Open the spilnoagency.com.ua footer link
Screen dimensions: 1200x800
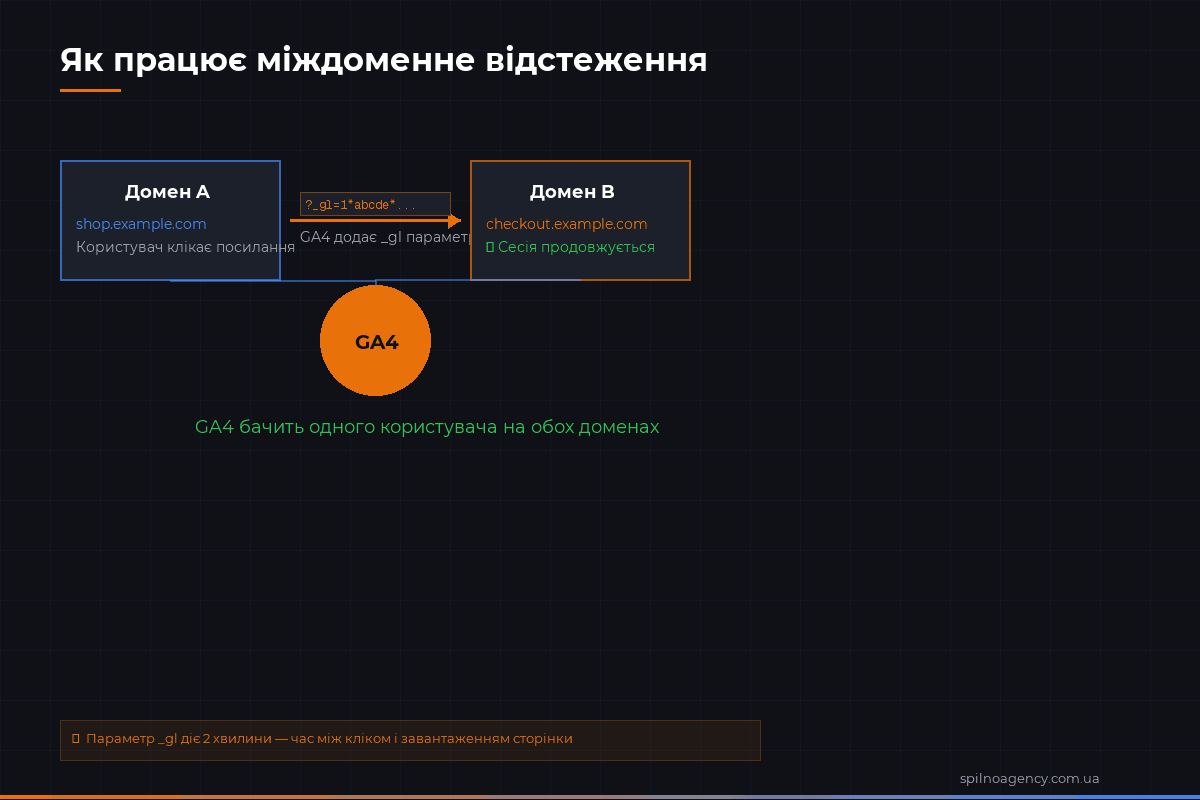(x=1029, y=778)
